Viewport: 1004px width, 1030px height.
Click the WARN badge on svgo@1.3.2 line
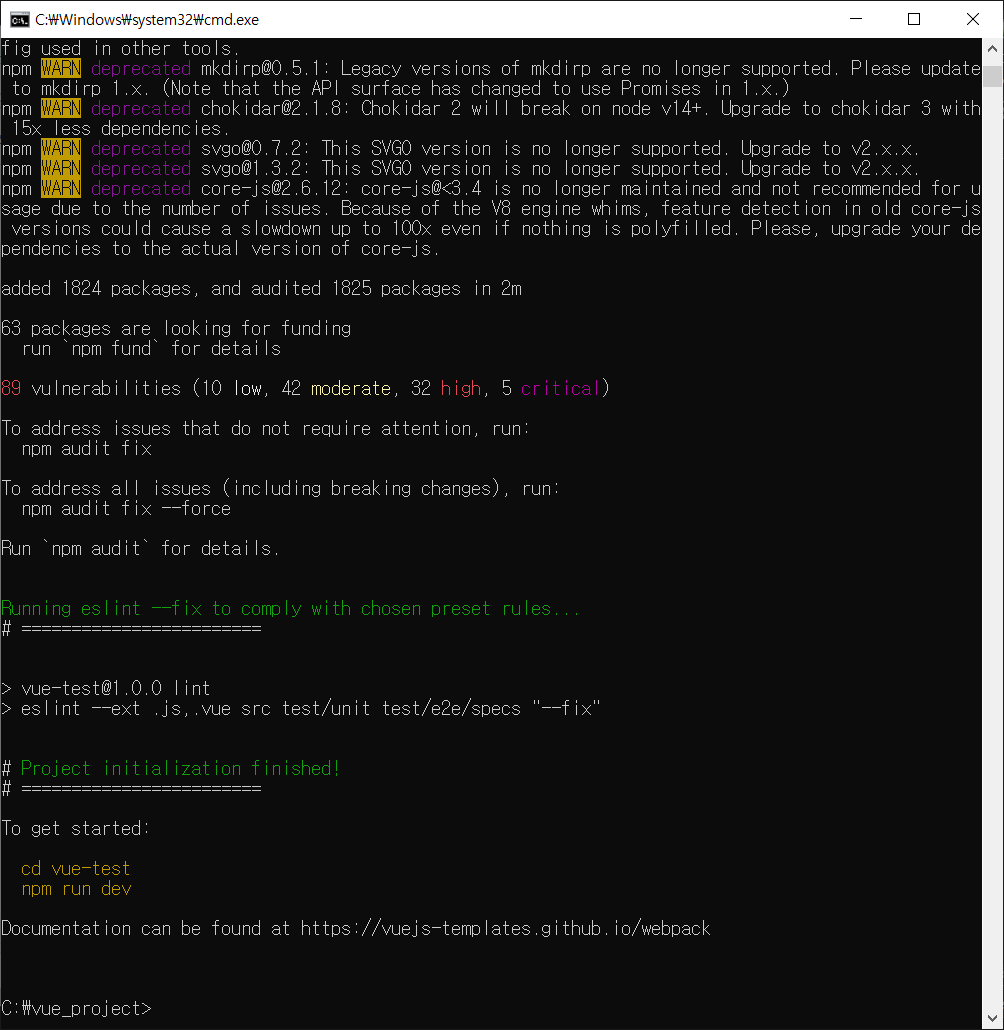click(61, 168)
